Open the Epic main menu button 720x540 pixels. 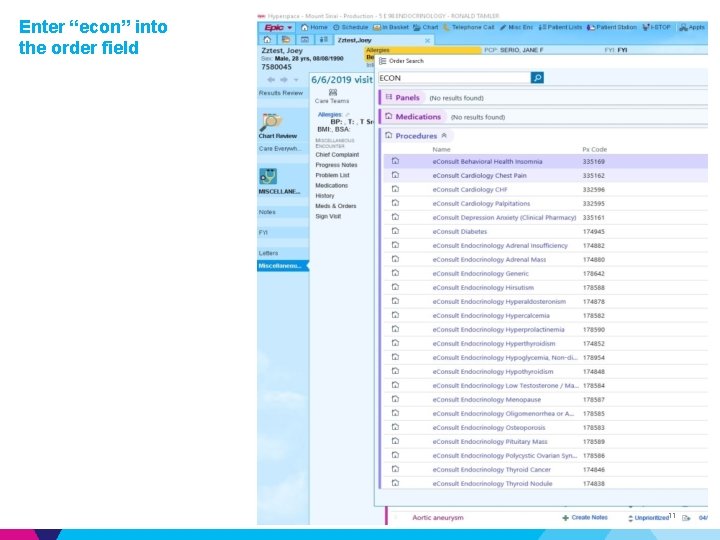click(278, 28)
